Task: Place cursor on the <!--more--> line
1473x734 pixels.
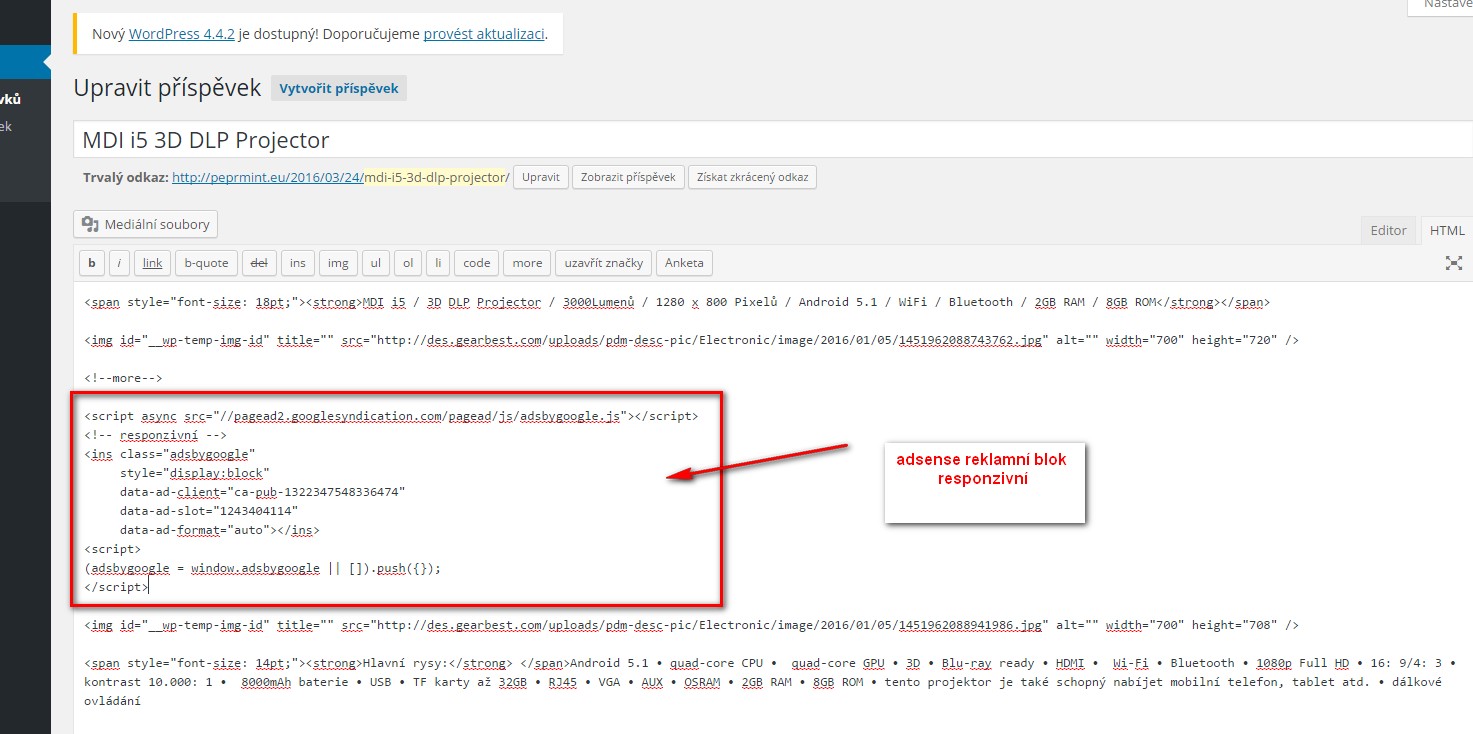Action: pyautogui.click(x=123, y=378)
